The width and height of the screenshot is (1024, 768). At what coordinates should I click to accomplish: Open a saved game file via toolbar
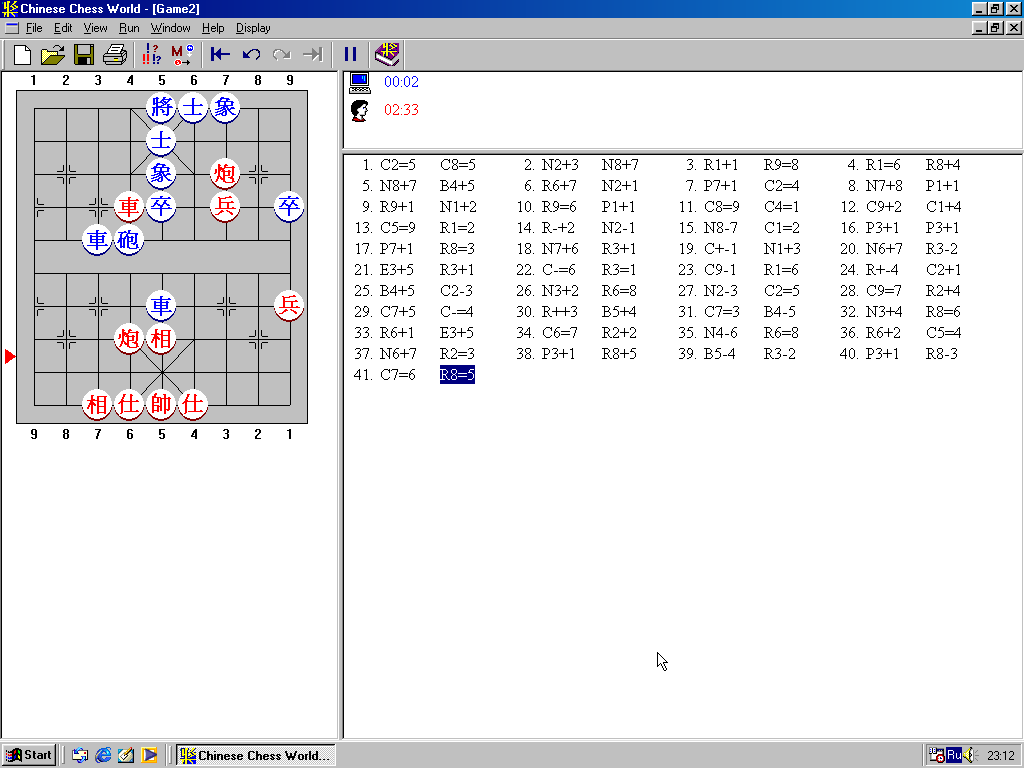coord(53,54)
